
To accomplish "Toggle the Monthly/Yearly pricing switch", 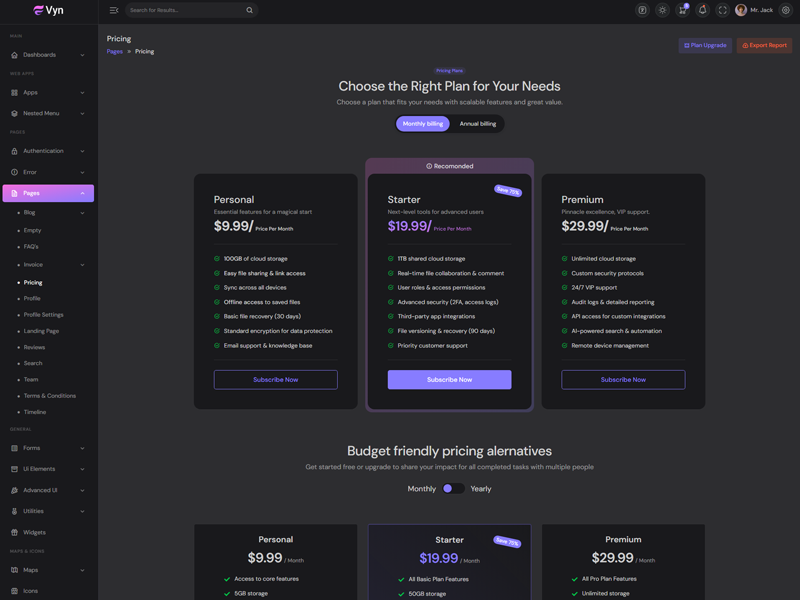I will (x=453, y=489).
